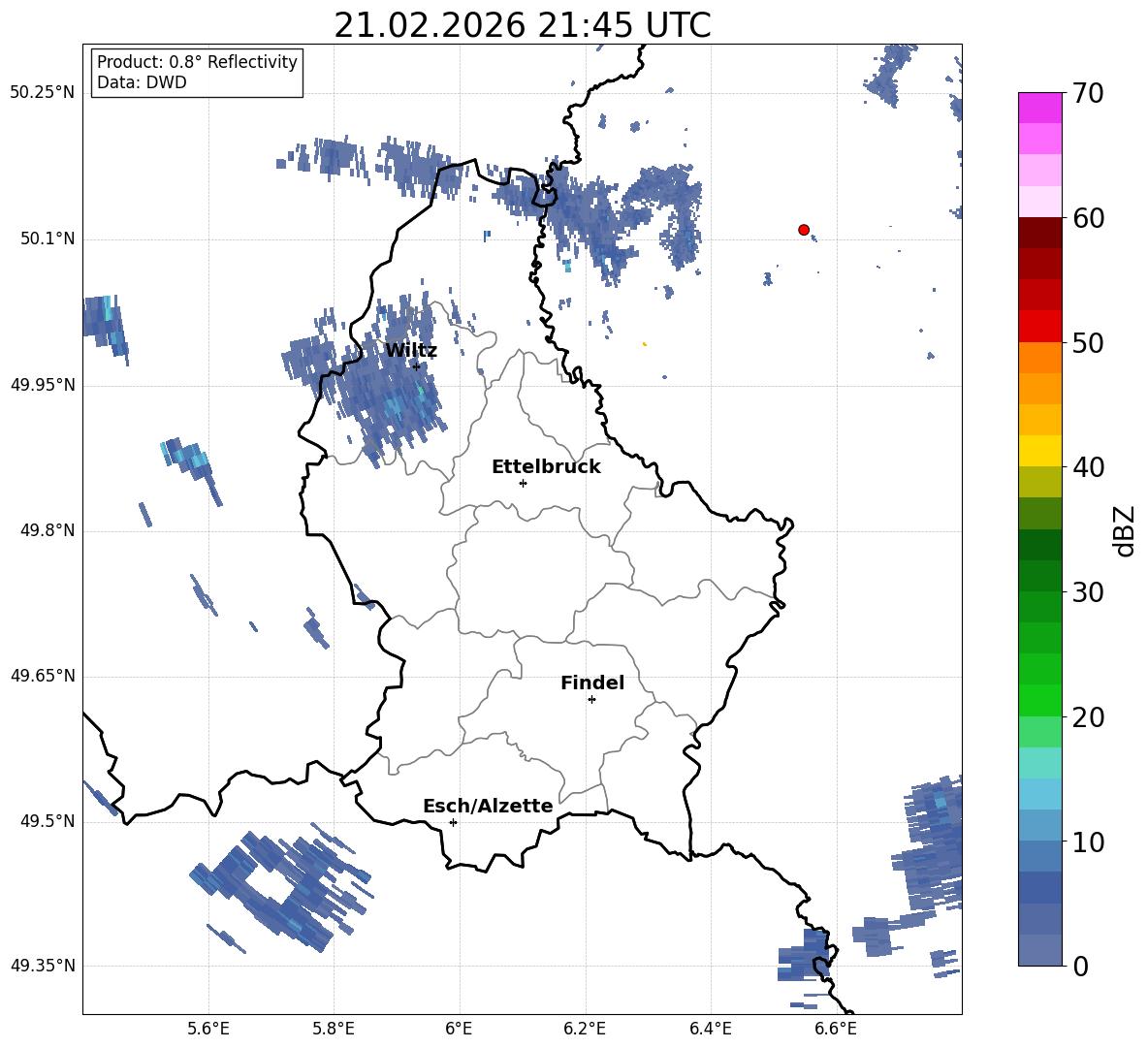The height and width of the screenshot is (1048, 1148).
Task: Click the Wiltz city label
Action: coord(411,351)
